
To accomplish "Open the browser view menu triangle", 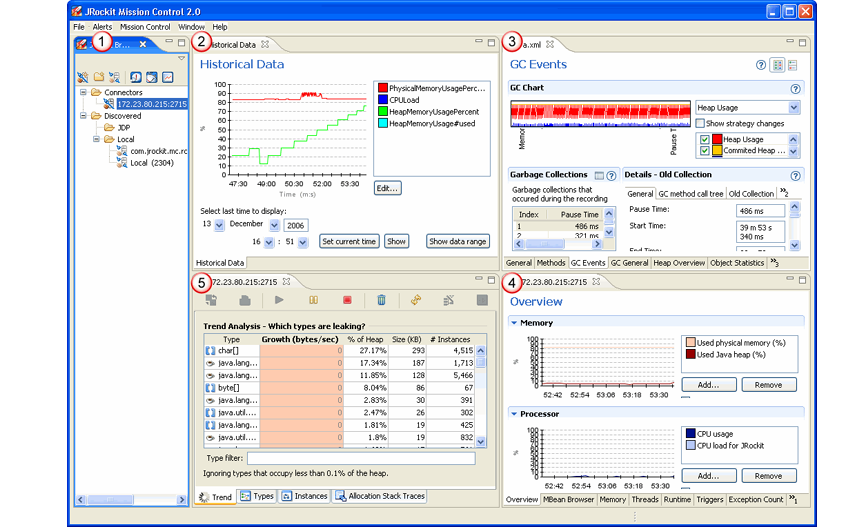I will click(181, 58).
